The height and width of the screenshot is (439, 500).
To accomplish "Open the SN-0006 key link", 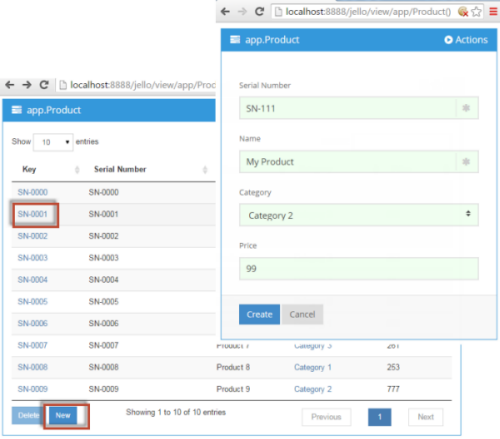I will (x=33, y=323).
